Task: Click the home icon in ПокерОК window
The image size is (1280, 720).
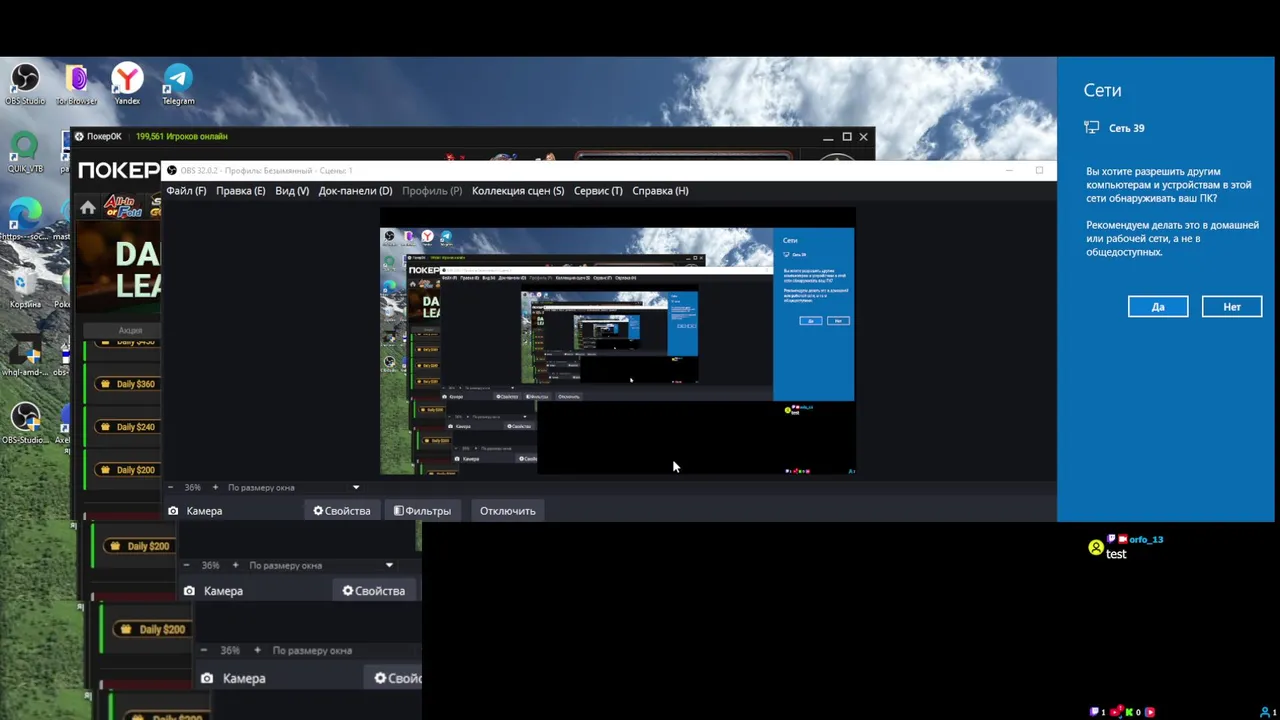Action: coord(88,208)
